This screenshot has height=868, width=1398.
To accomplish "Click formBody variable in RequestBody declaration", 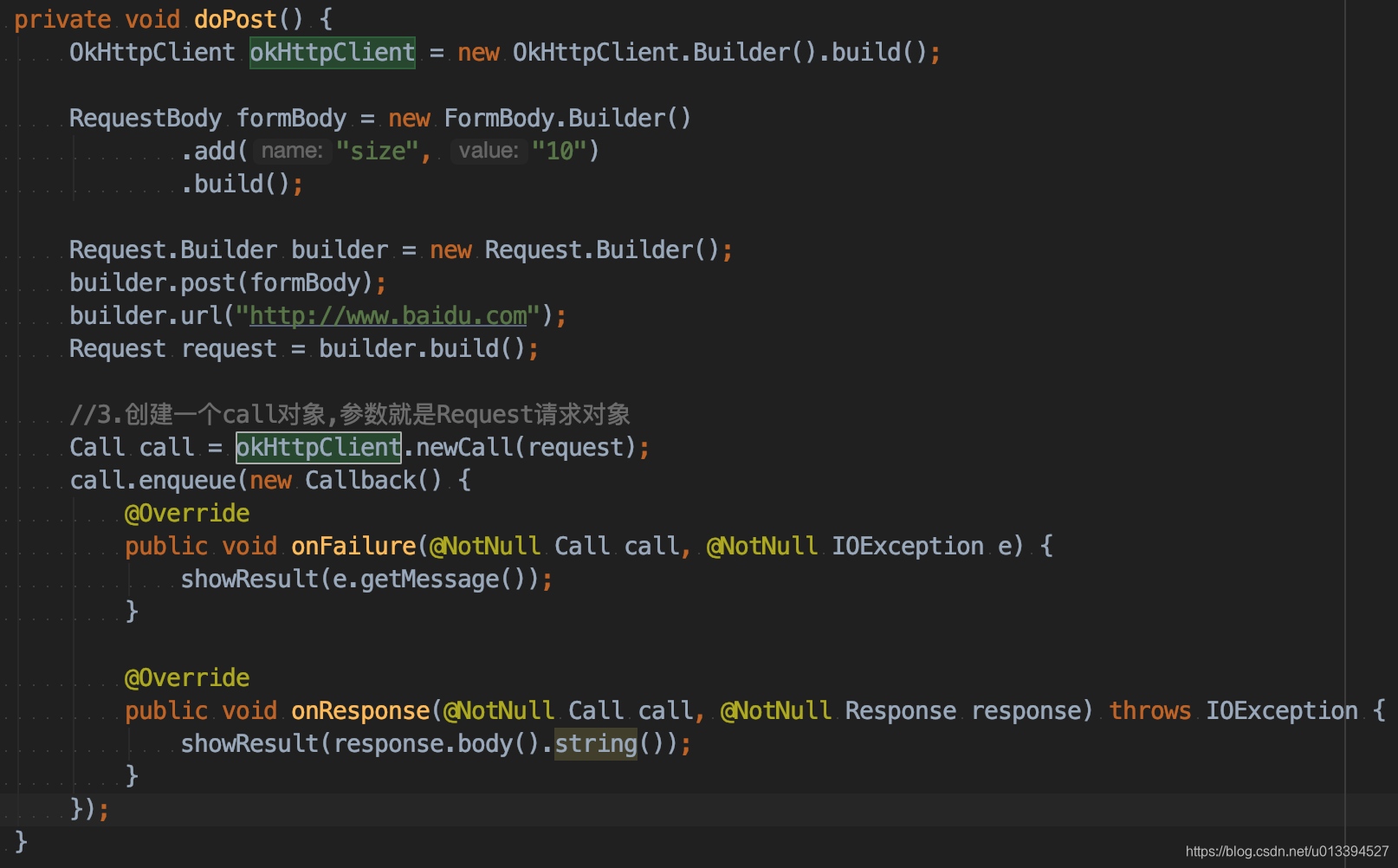I will click(292, 118).
